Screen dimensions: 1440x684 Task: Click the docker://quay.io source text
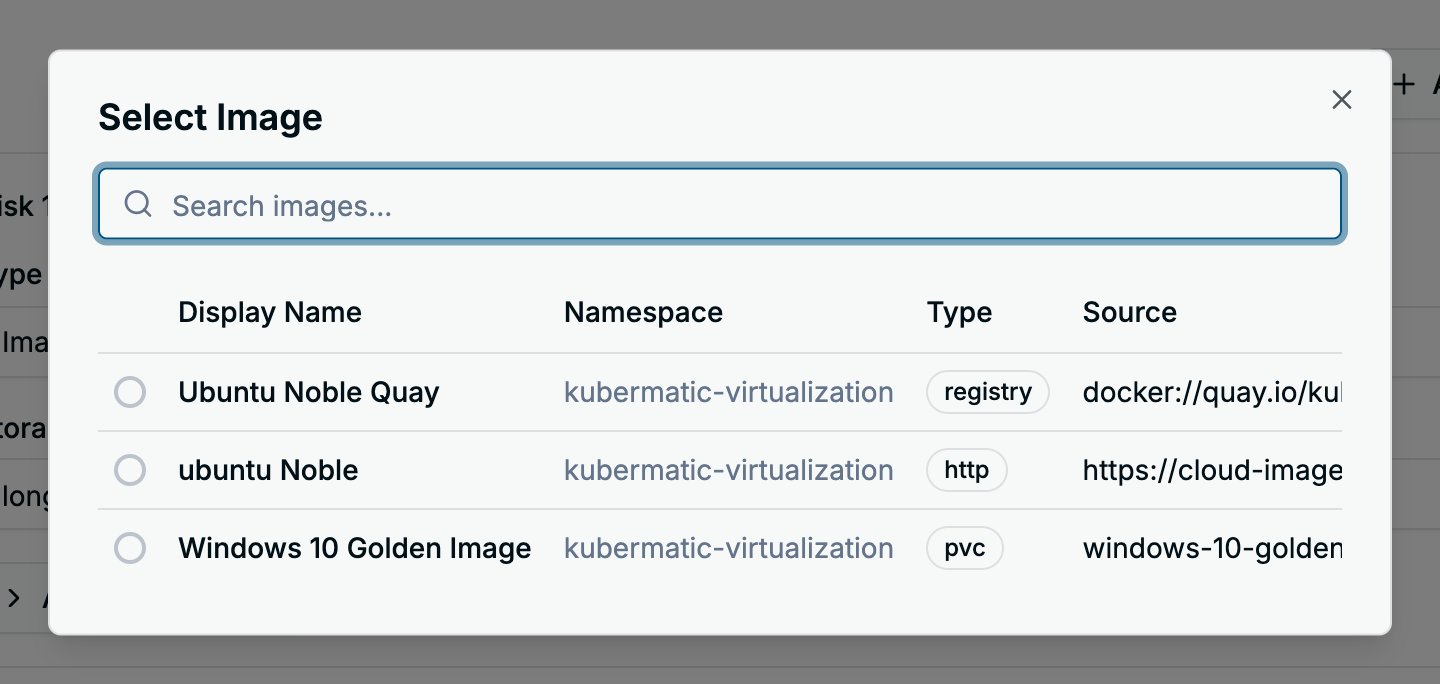pyautogui.click(x=1212, y=392)
